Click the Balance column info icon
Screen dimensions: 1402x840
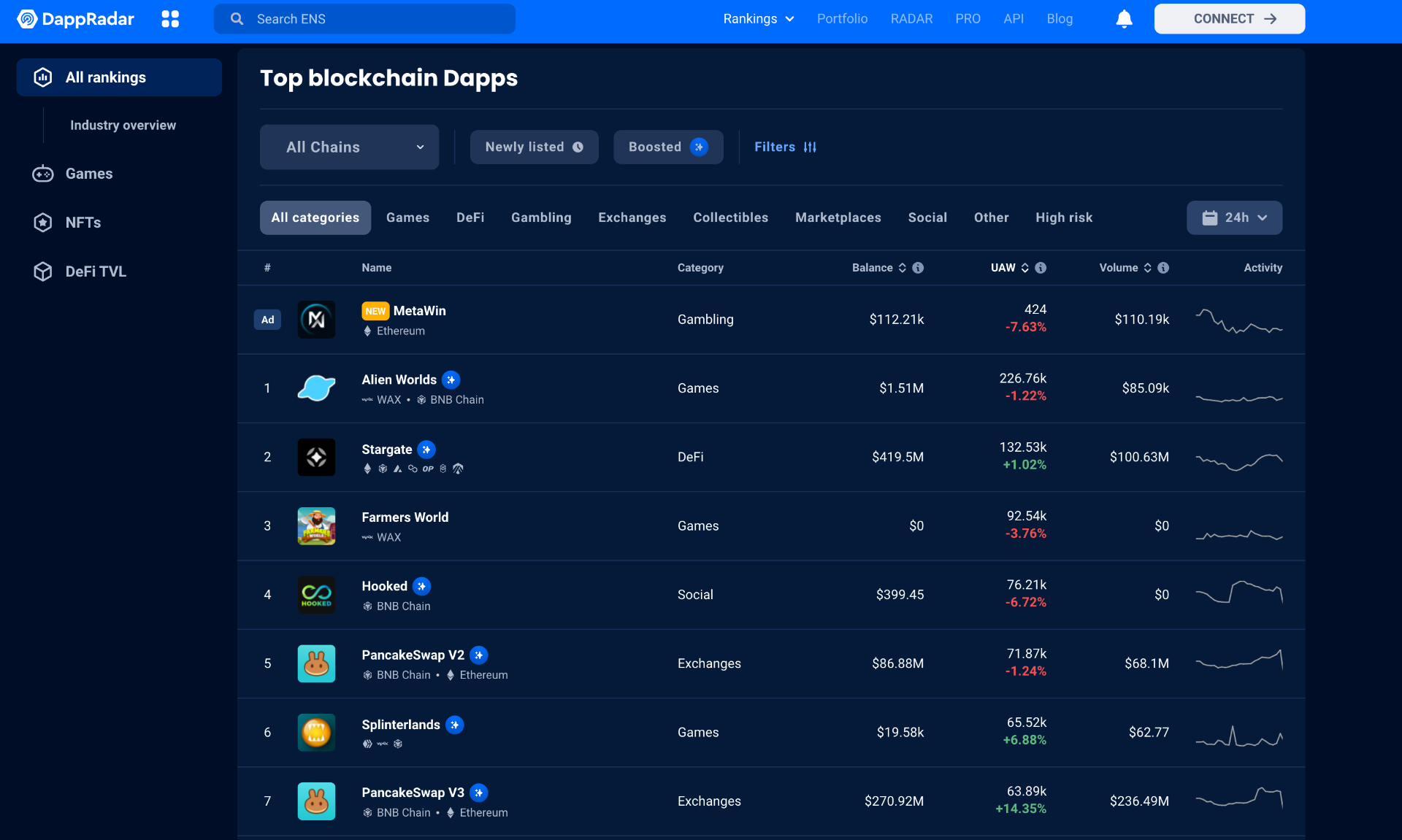918,268
